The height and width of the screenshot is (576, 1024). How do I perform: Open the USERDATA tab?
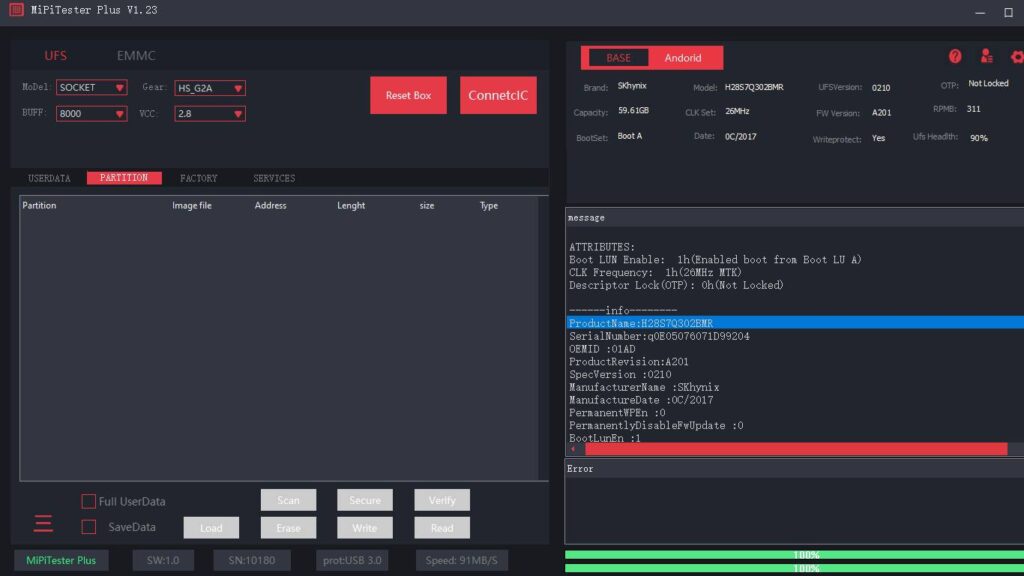(49, 178)
